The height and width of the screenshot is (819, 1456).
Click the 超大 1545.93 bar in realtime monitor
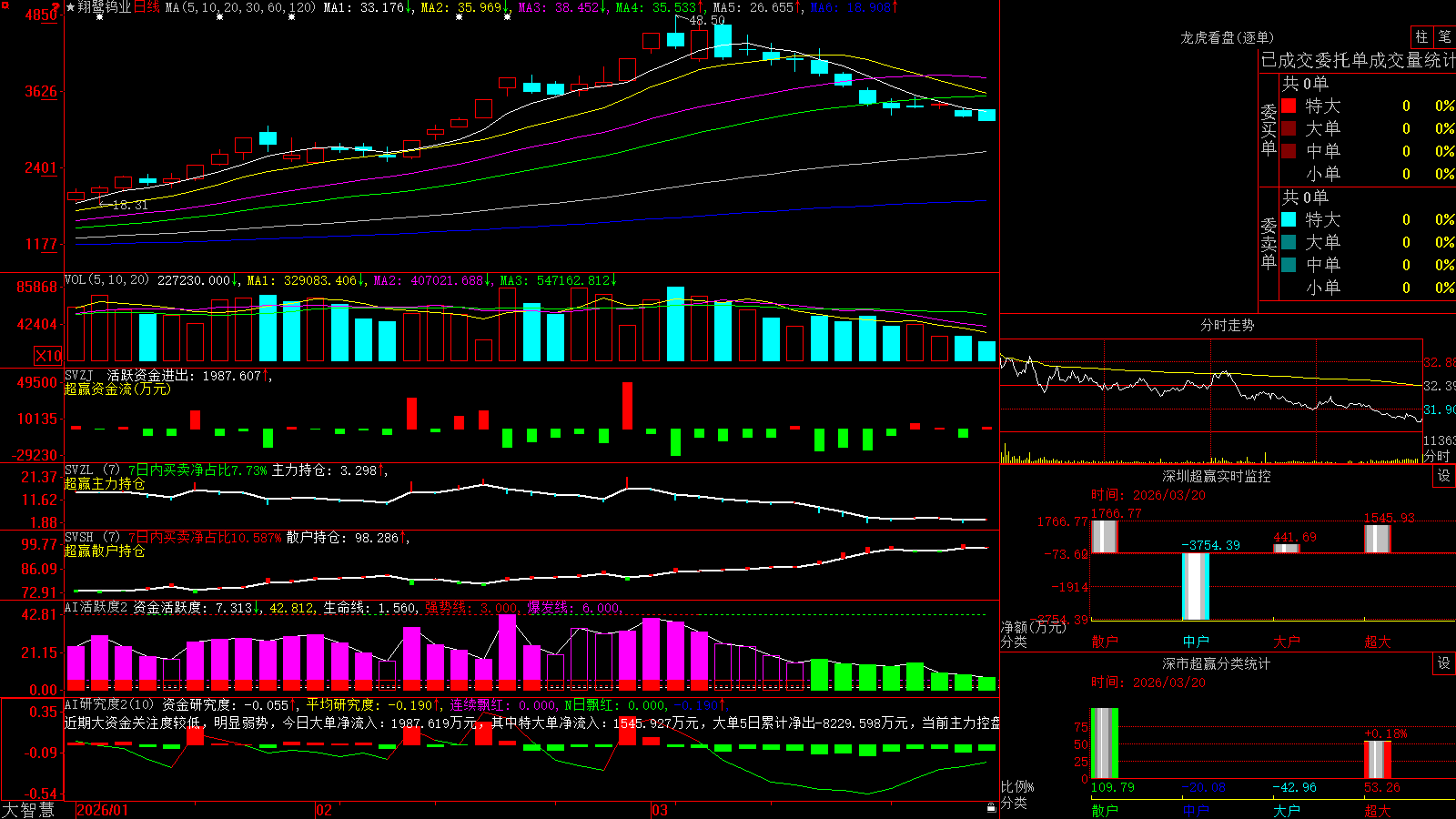point(1378,539)
